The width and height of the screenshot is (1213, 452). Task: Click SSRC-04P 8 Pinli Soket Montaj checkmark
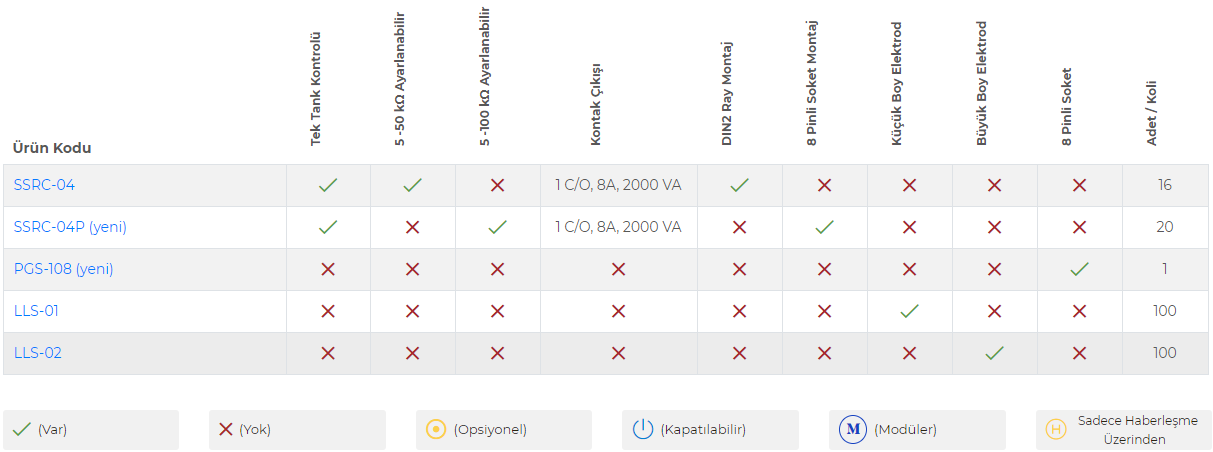(x=824, y=227)
